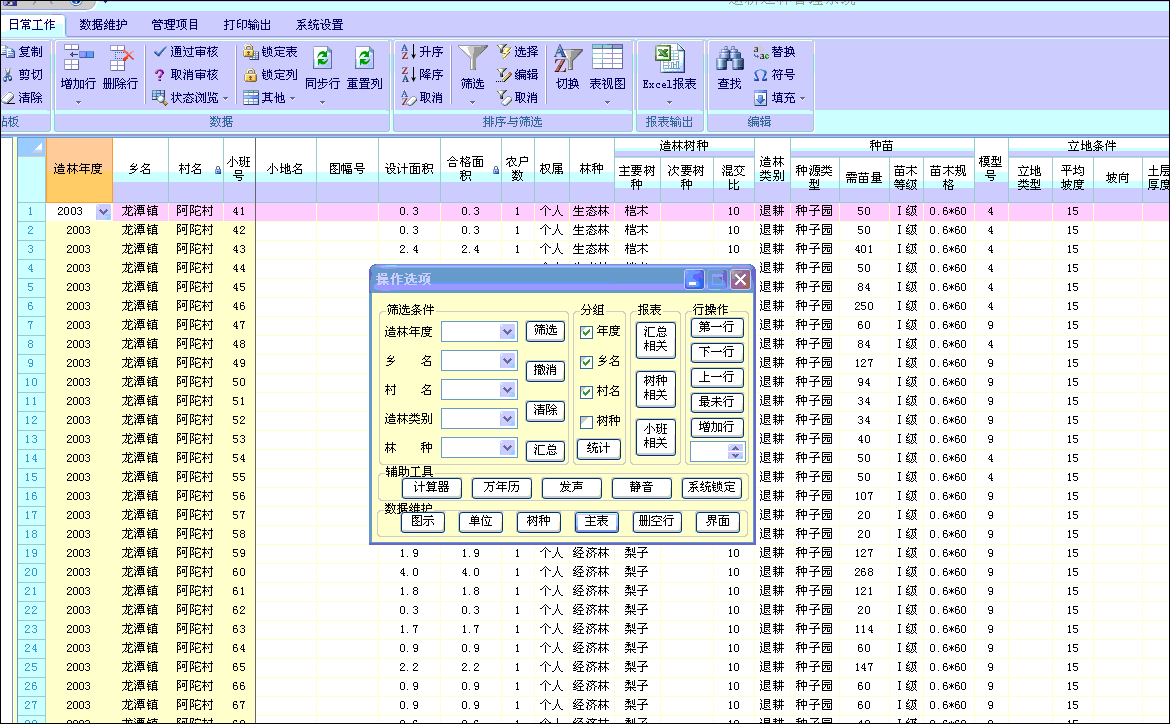
Task: Uncheck the 村名 grouping checkbox
Action: click(x=586, y=392)
